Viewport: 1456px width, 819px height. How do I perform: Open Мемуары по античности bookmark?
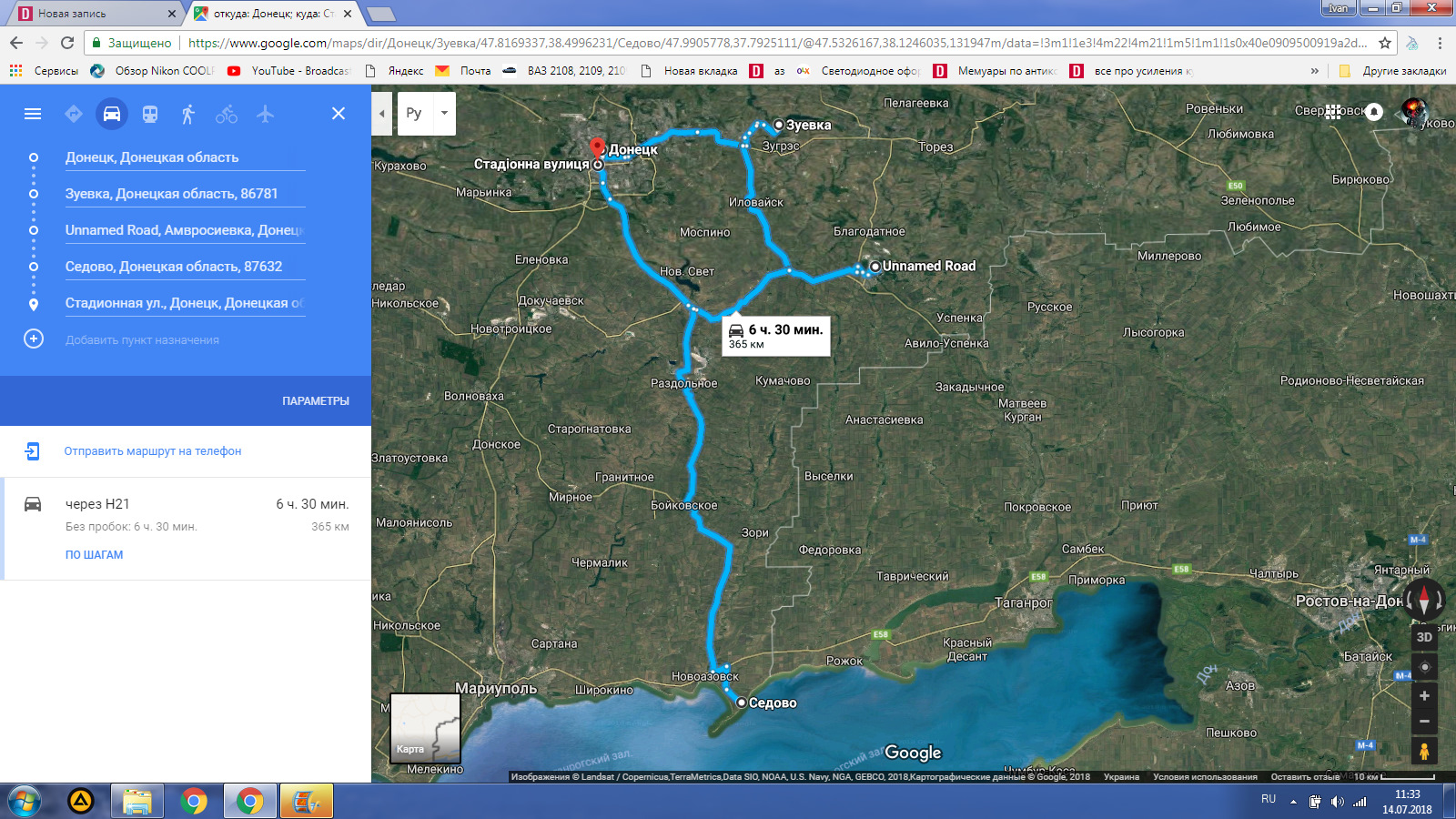[x=996, y=71]
